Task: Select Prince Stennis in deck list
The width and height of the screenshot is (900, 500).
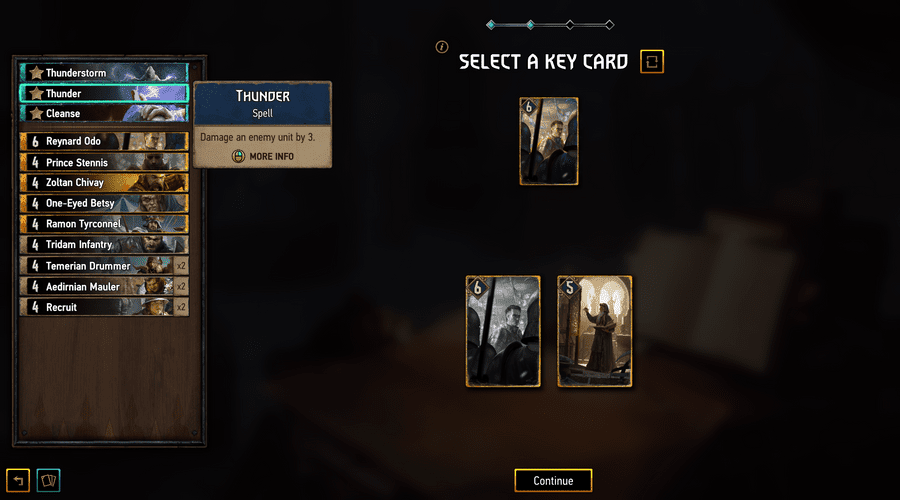Action: point(104,162)
